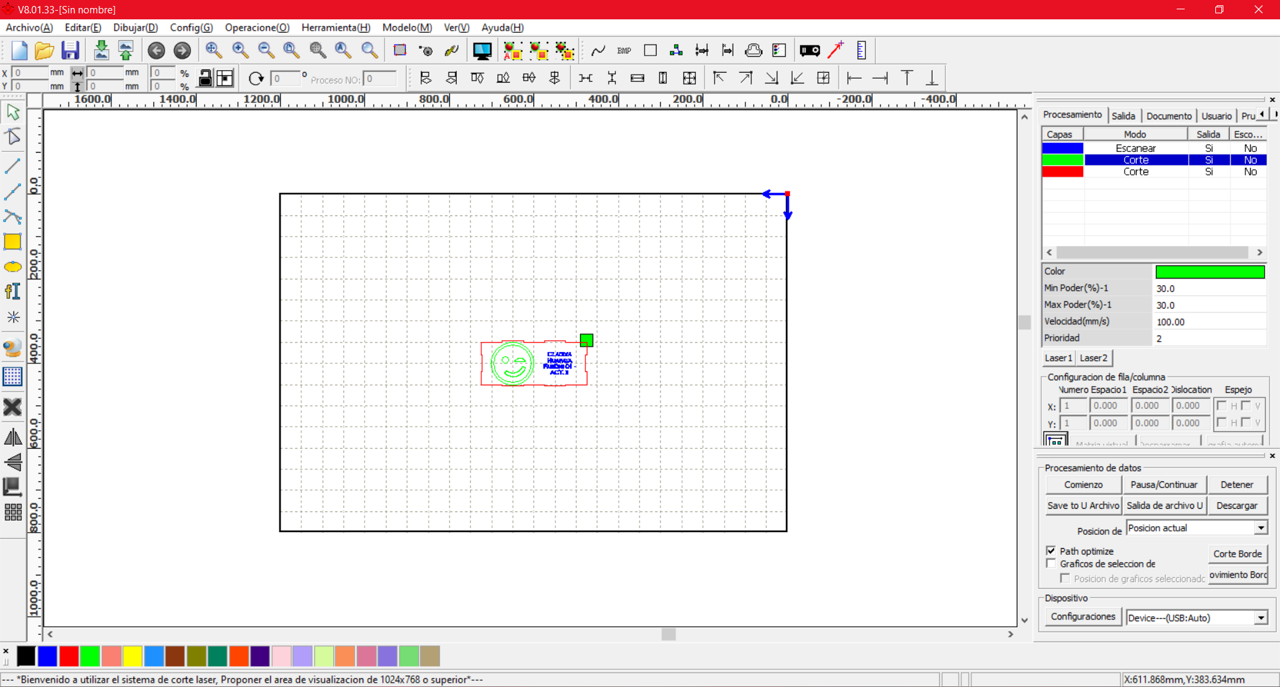Open the Dibujar menu
This screenshot has width=1280, height=687.
pos(135,28)
